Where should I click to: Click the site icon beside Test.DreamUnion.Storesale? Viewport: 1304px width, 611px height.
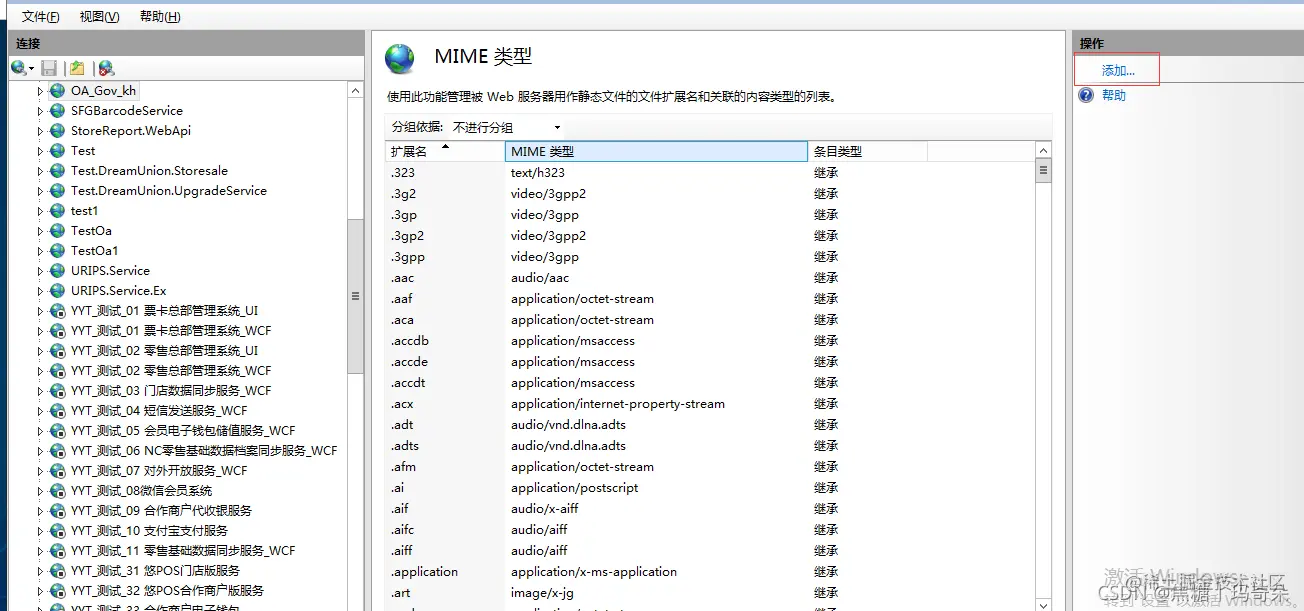(57, 170)
